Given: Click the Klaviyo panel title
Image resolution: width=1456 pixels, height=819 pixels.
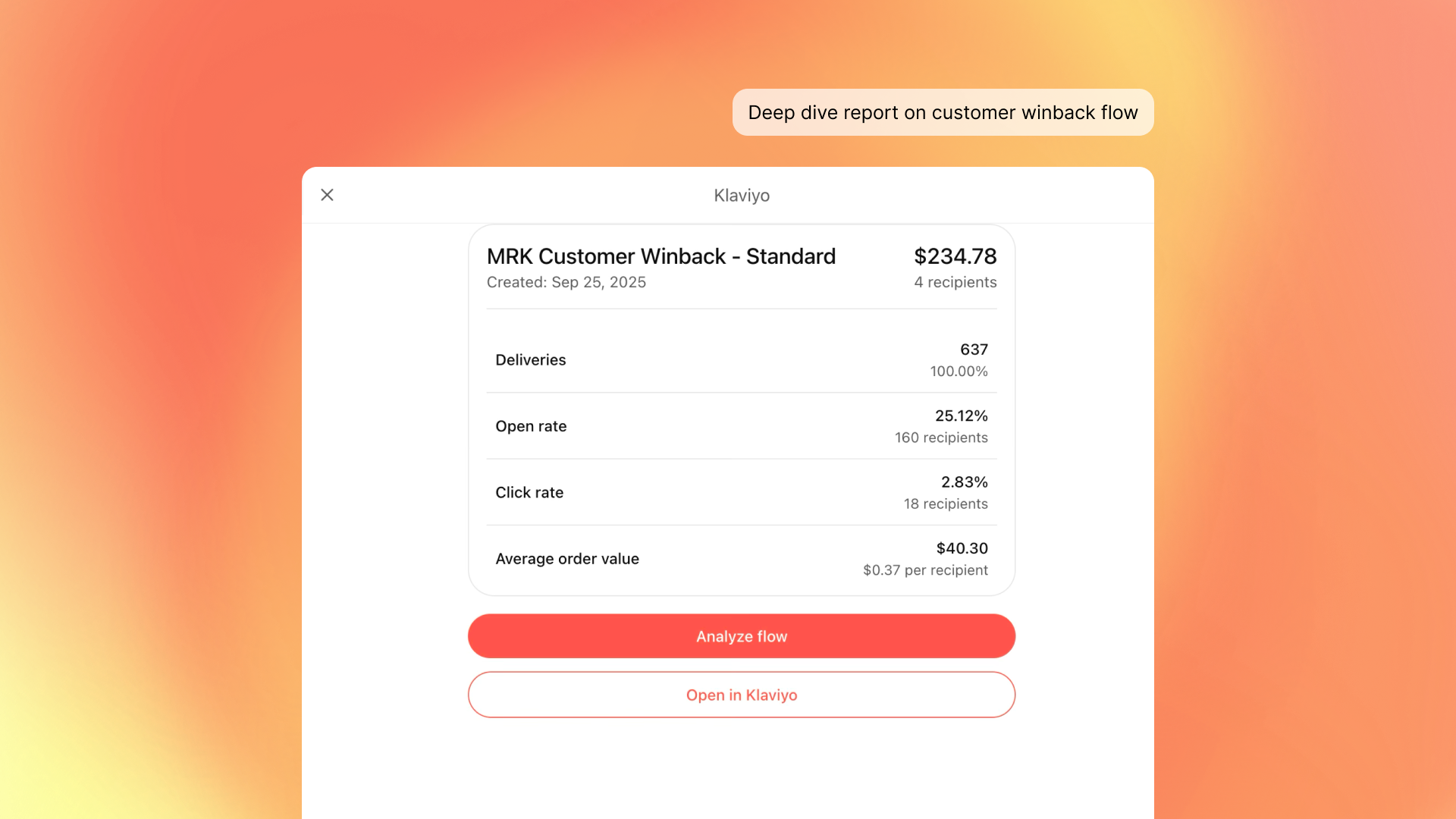Looking at the screenshot, I should [741, 196].
